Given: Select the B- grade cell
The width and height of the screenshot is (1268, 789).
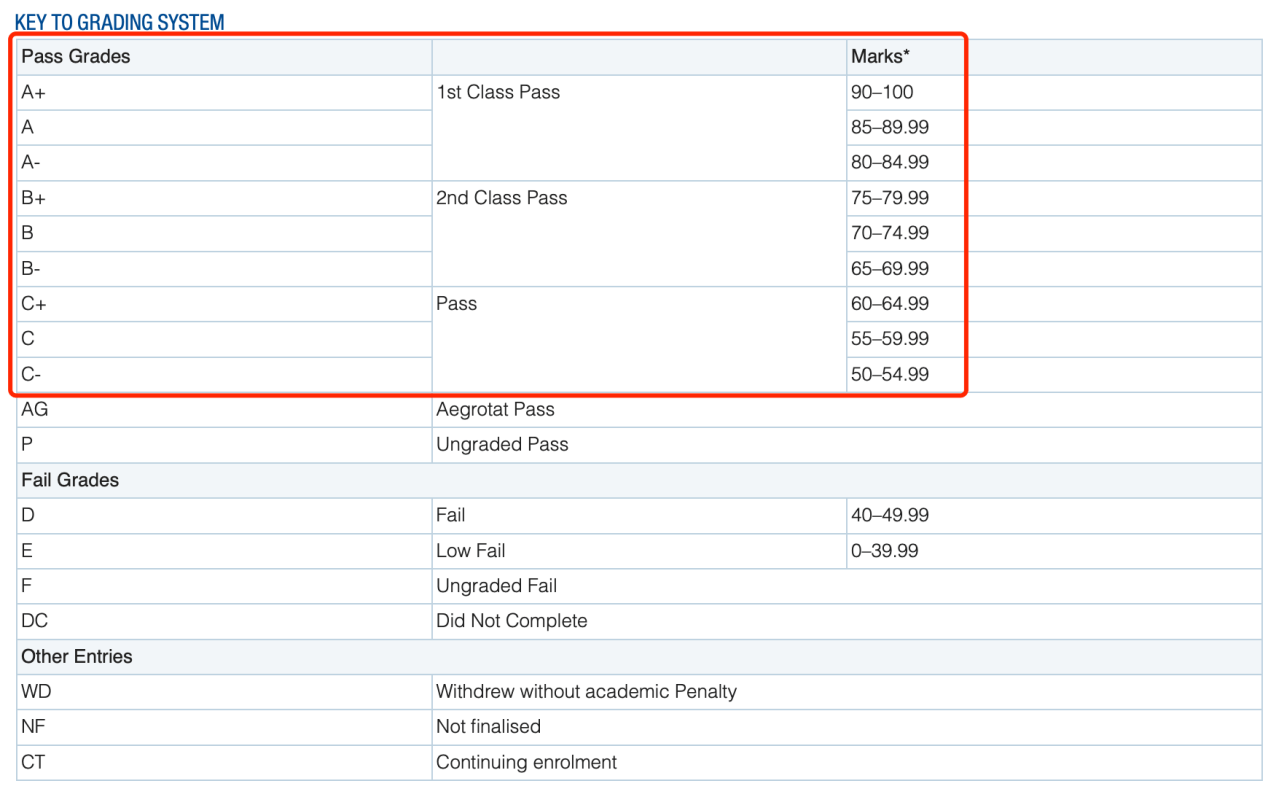Looking at the screenshot, I should click(32, 269).
